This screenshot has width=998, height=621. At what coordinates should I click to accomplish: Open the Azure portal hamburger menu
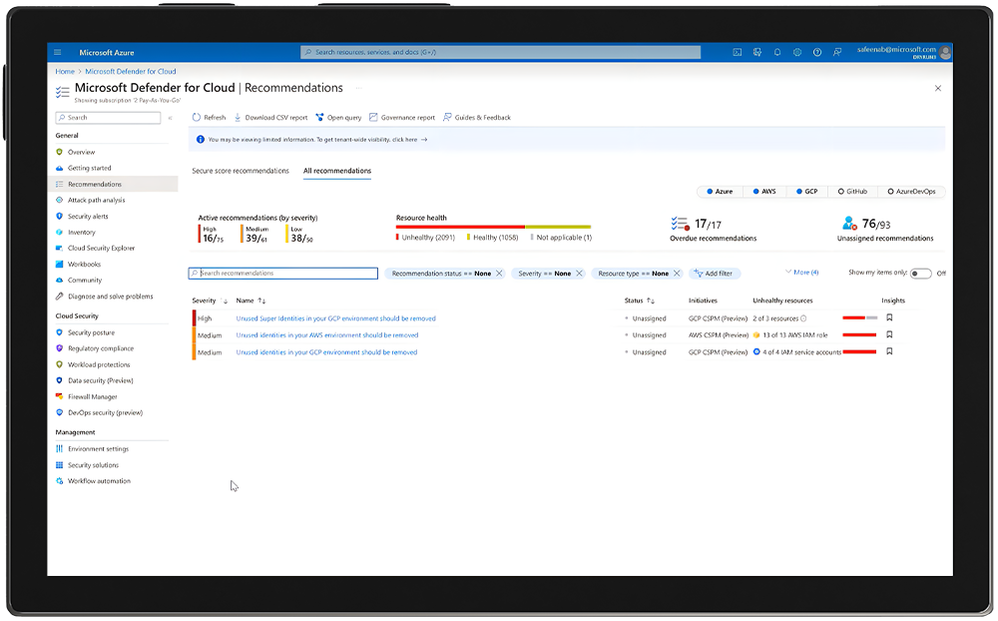[57, 52]
